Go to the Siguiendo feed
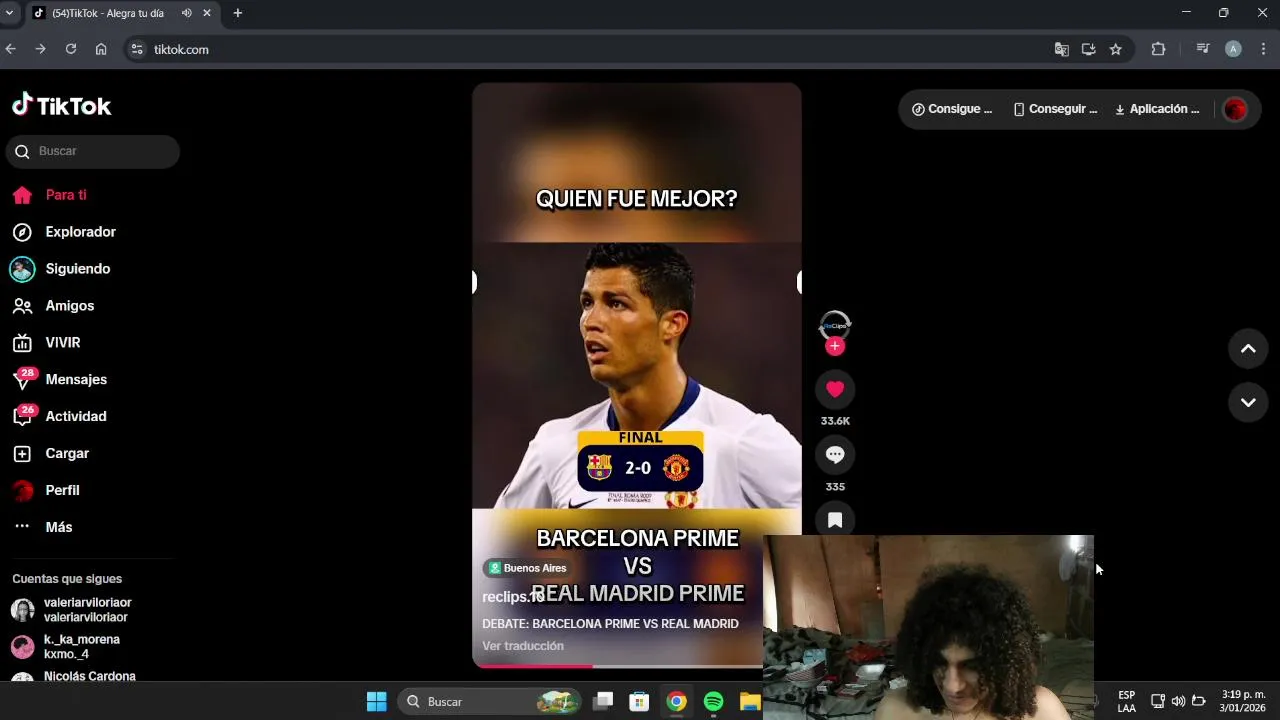This screenshot has width=1280, height=720. click(x=61, y=269)
